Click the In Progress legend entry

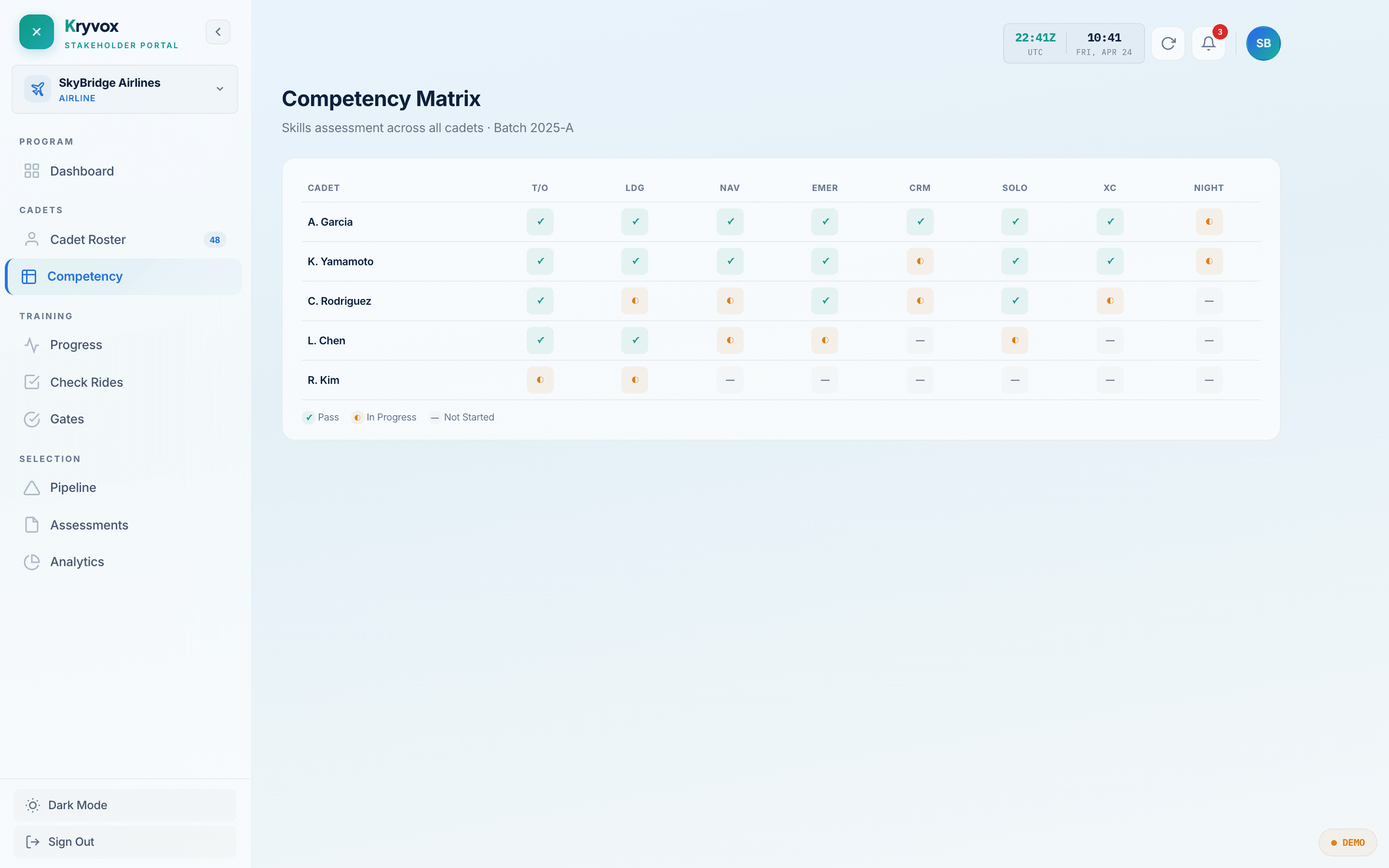[384, 417]
